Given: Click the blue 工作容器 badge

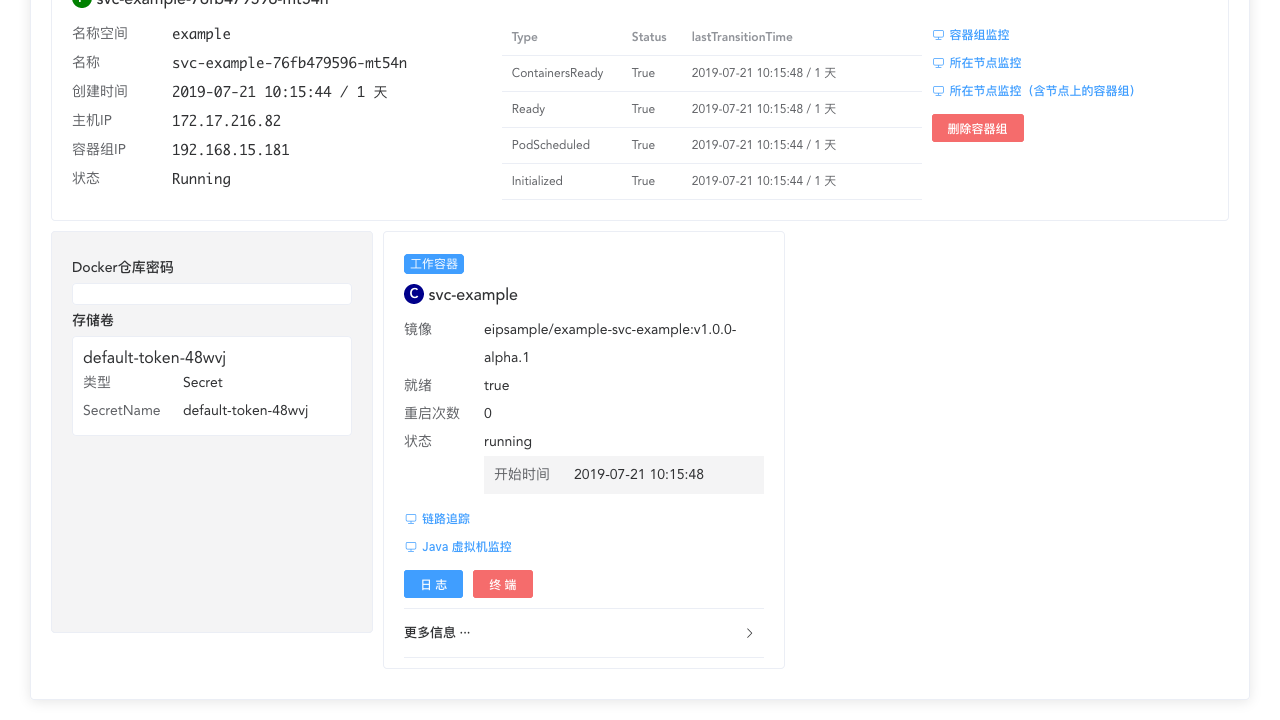Looking at the screenshot, I should click(434, 264).
